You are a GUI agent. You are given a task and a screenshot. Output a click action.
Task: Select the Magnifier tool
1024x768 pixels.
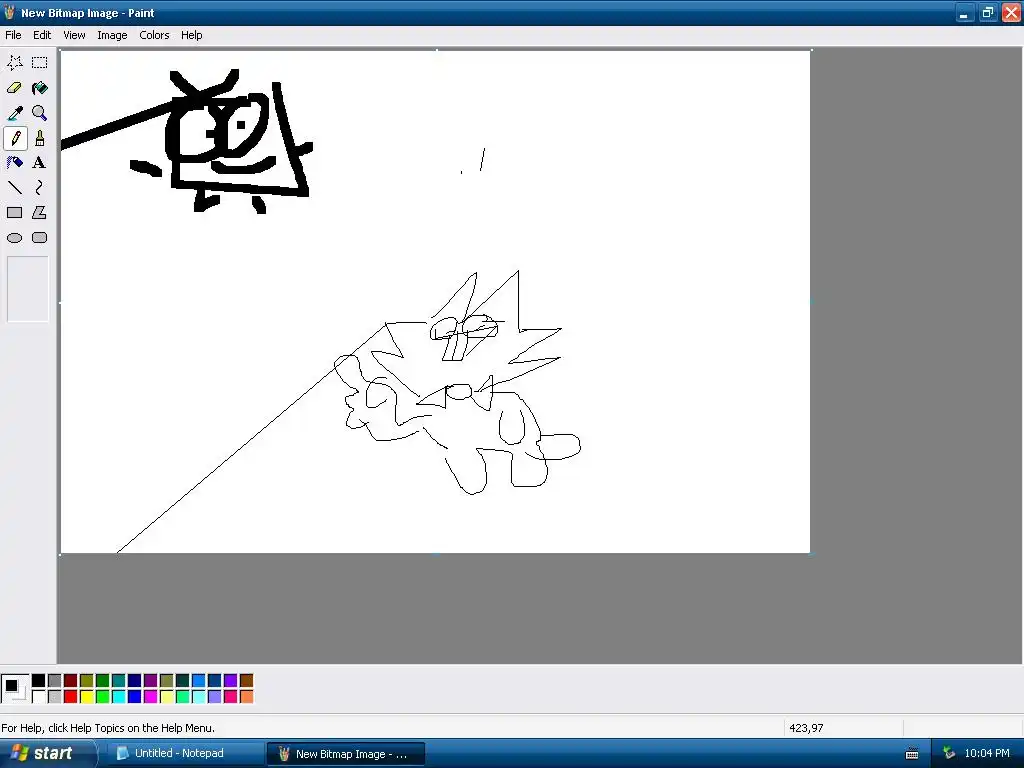40,113
